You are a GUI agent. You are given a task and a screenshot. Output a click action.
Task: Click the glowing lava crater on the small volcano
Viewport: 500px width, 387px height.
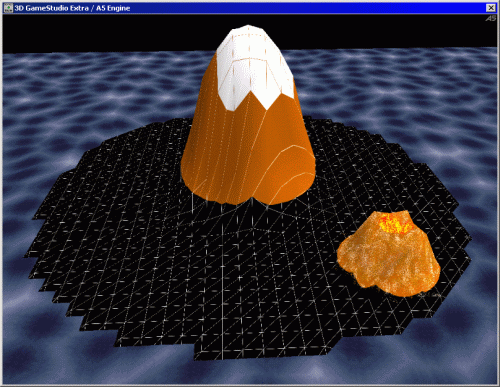[396, 224]
